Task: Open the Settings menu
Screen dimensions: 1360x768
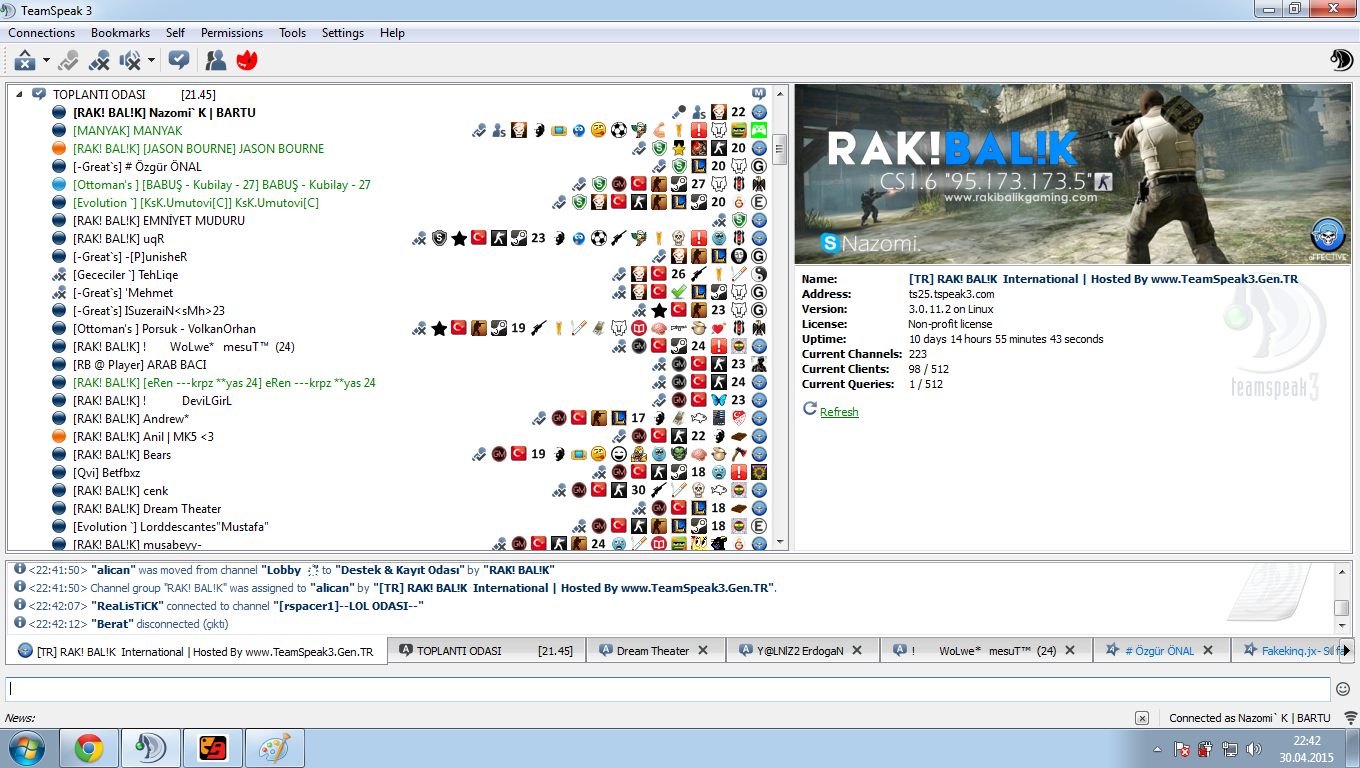Action: pyautogui.click(x=343, y=33)
